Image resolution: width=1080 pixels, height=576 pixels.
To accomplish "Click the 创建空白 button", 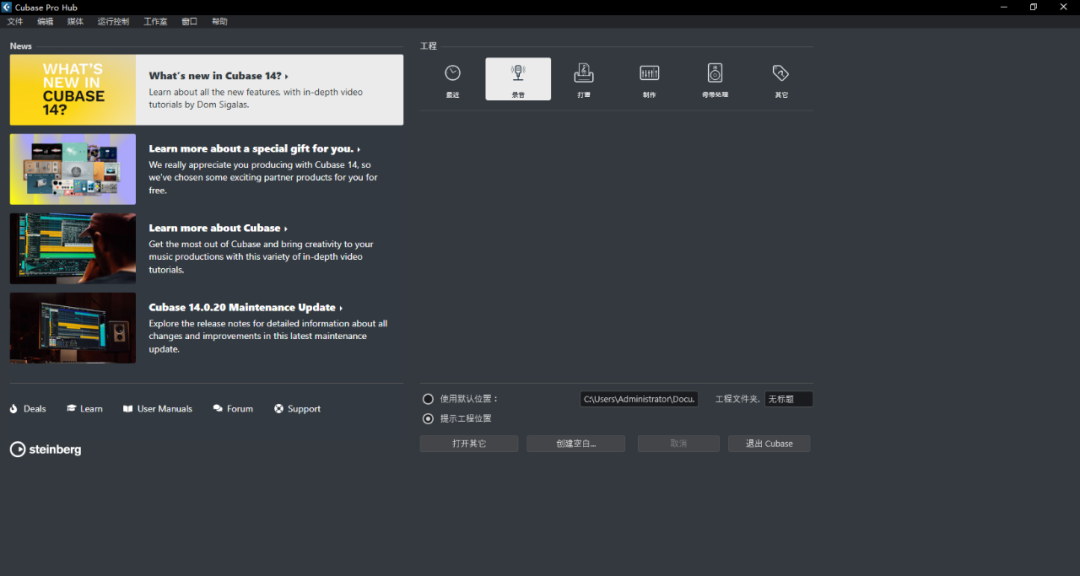I will (576, 443).
